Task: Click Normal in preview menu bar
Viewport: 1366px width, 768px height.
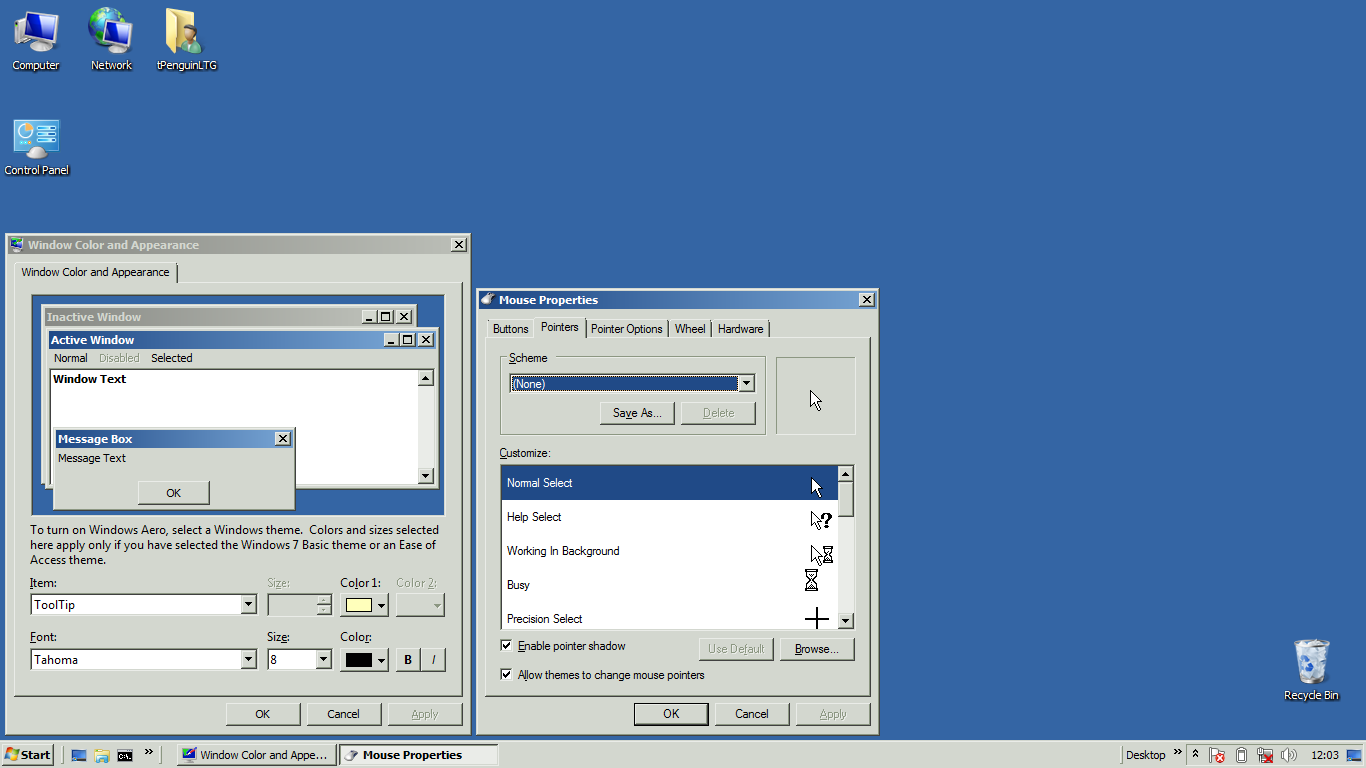Action: [x=71, y=358]
